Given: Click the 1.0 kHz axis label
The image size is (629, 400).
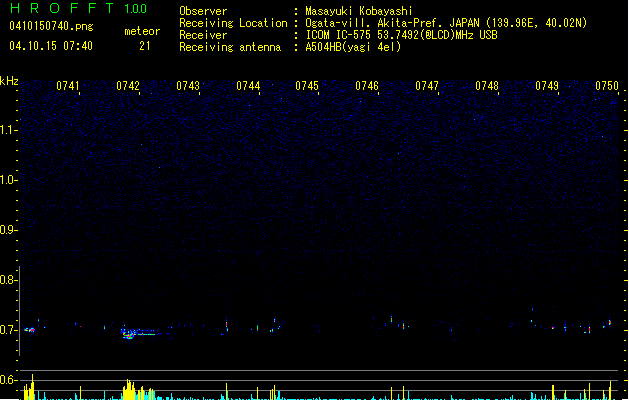Looking at the screenshot, I should tap(8, 180).
